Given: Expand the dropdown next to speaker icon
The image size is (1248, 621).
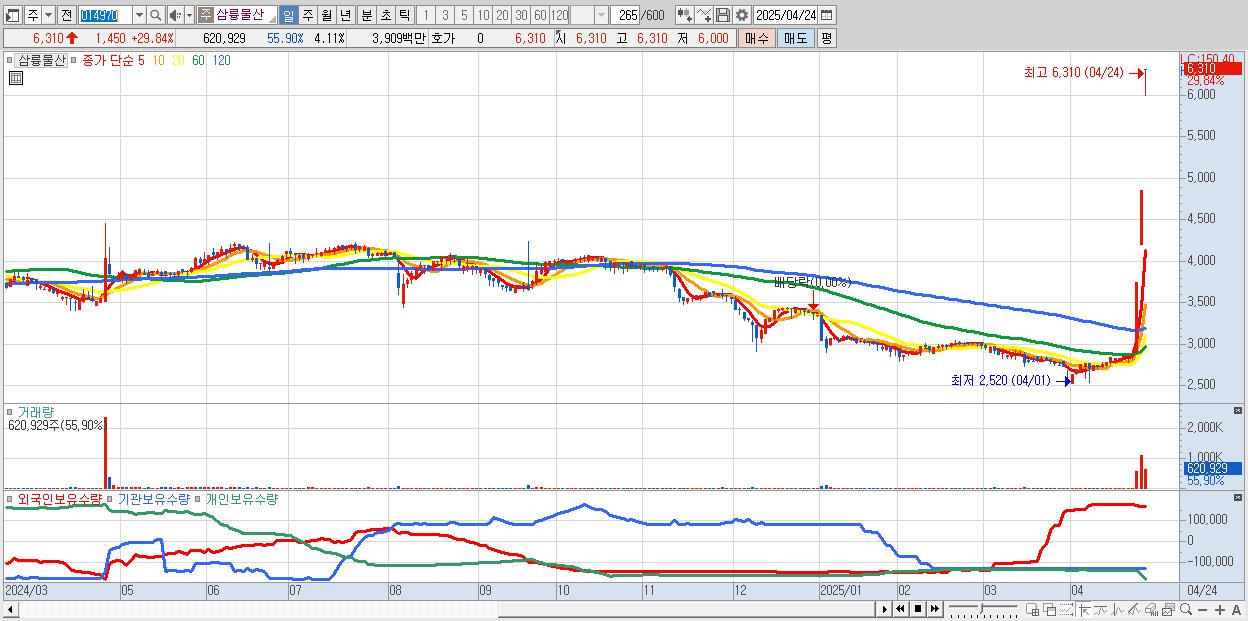Looking at the screenshot, I should coord(189,15).
